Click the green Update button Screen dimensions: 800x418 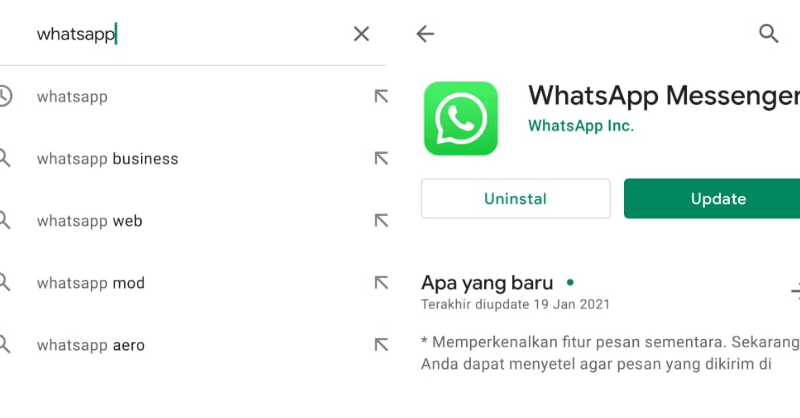point(712,199)
